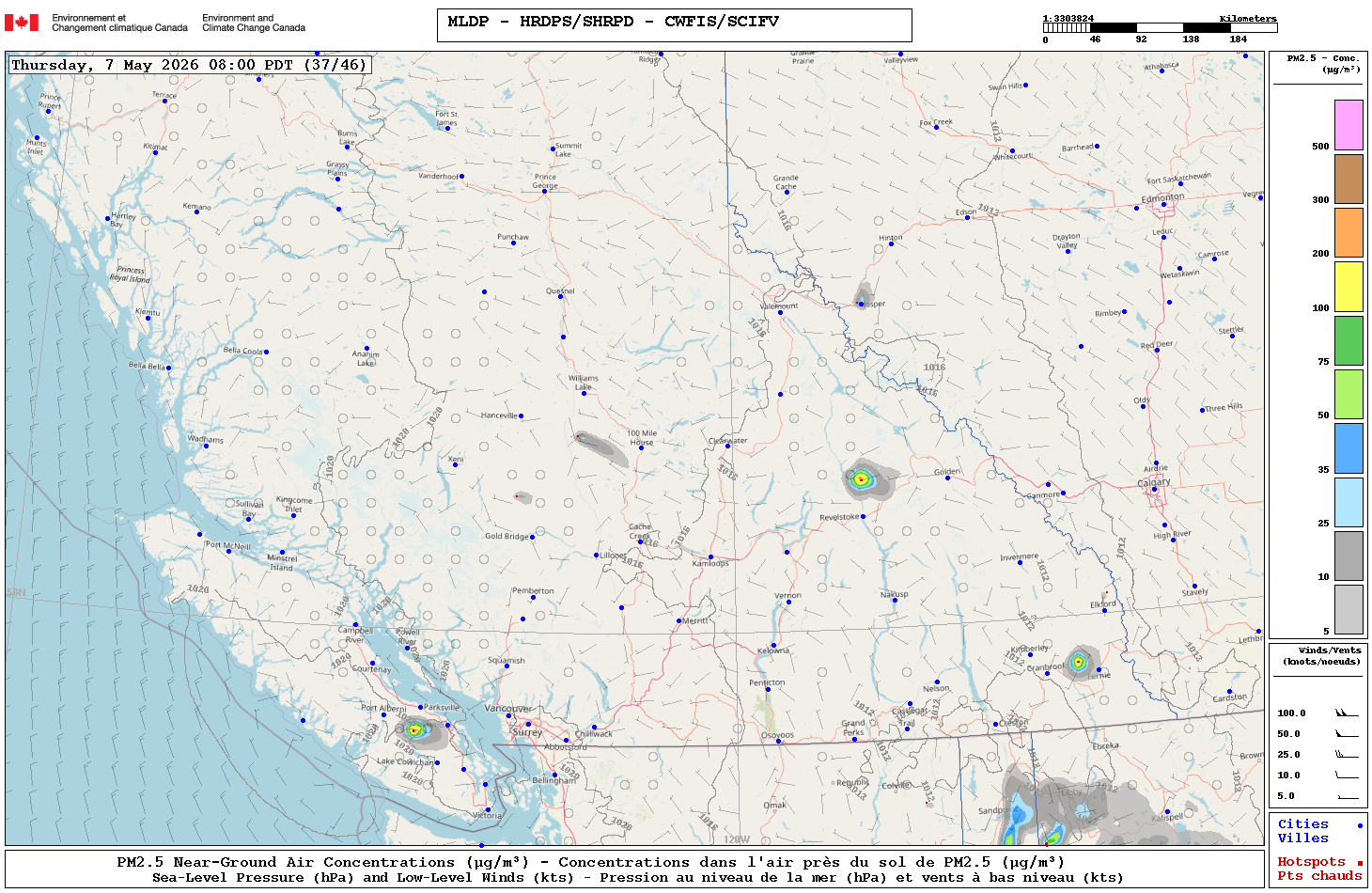Click the 10.0 knots wind barb icon
The width and height of the screenshot is (1372, 893).
(1347, 775)
